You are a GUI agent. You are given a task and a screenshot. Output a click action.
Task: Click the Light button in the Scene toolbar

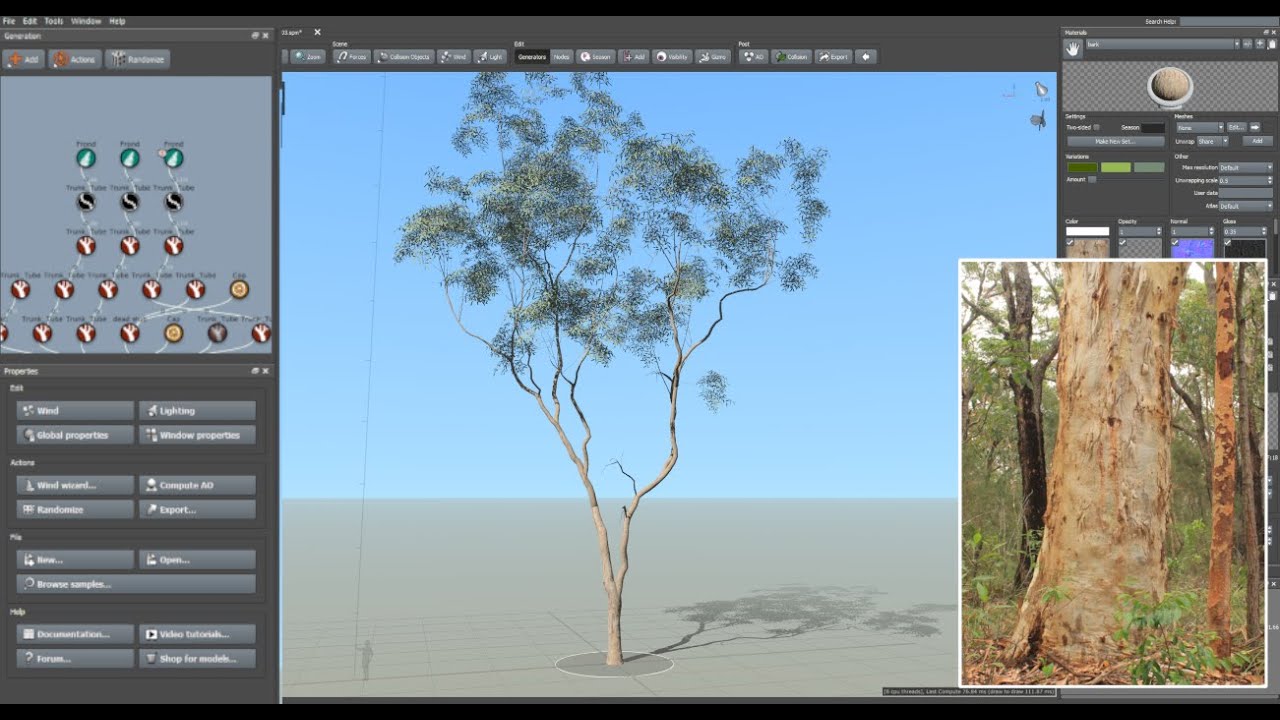coord(489,57)
